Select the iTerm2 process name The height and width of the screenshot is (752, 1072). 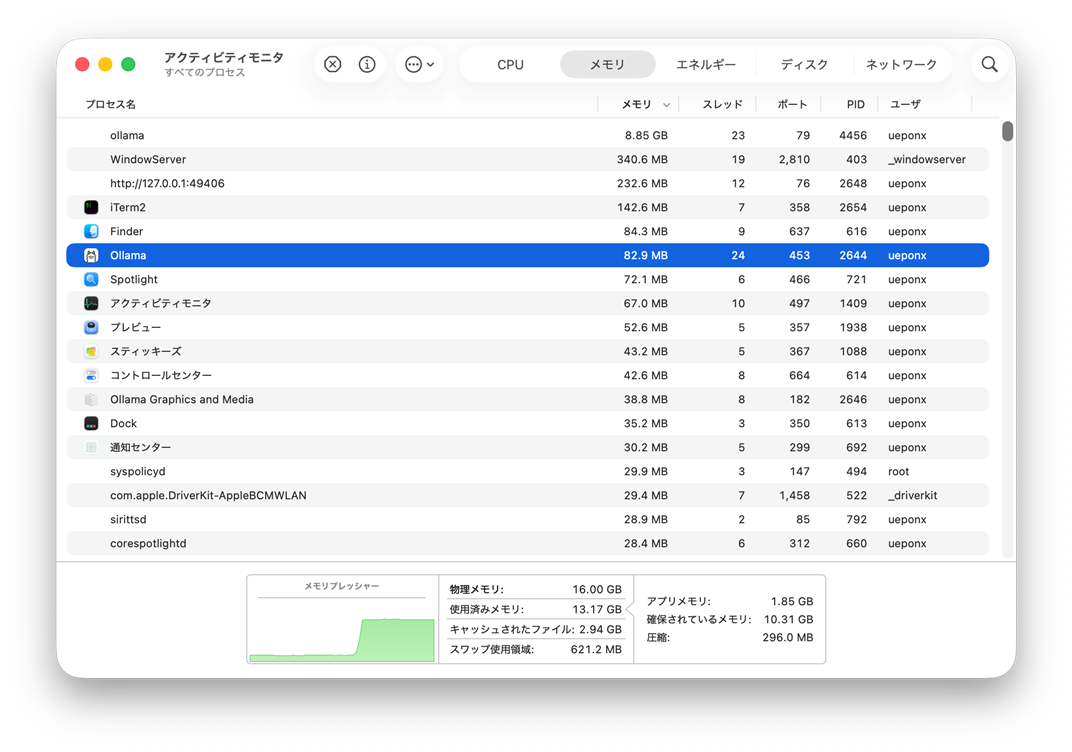point(128,207)
